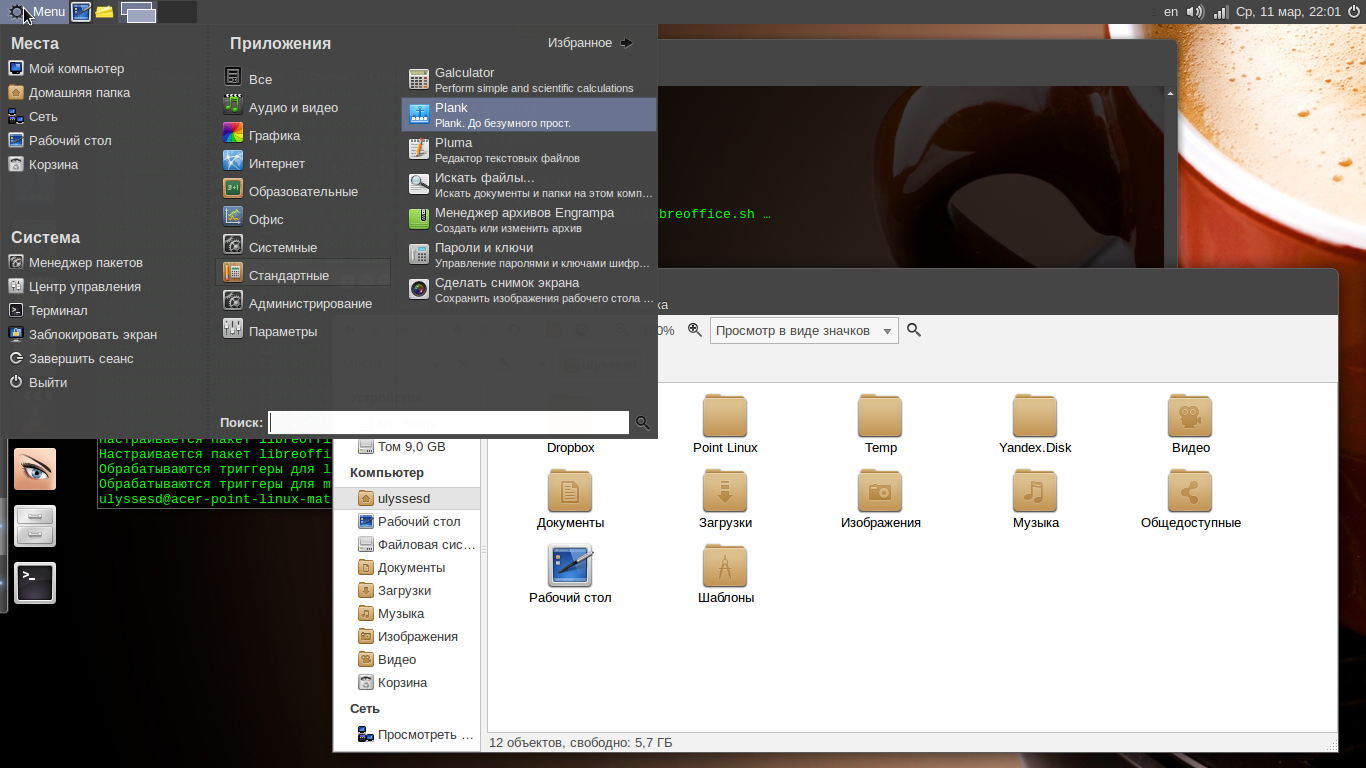Switch to the second workspace
Viewport: 1366px width, 768px height.
coord(177,12)
